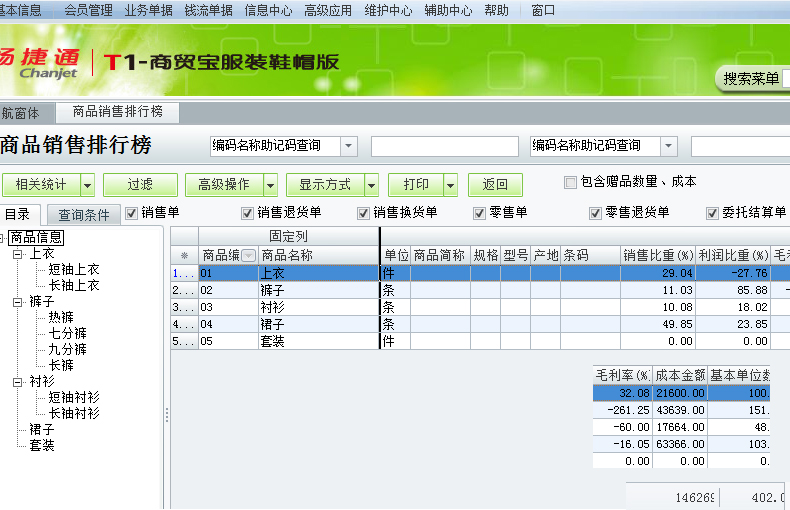Open the 窗口 menu

tap(543, 10)
